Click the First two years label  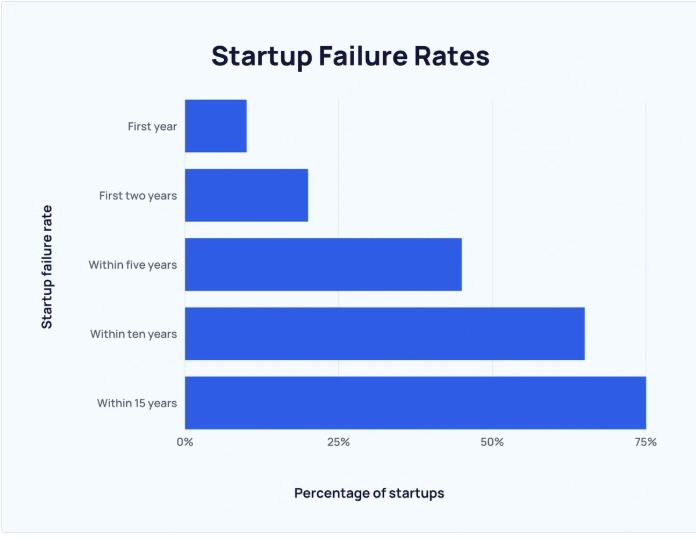pyautogui.click(x=138, y=195)
